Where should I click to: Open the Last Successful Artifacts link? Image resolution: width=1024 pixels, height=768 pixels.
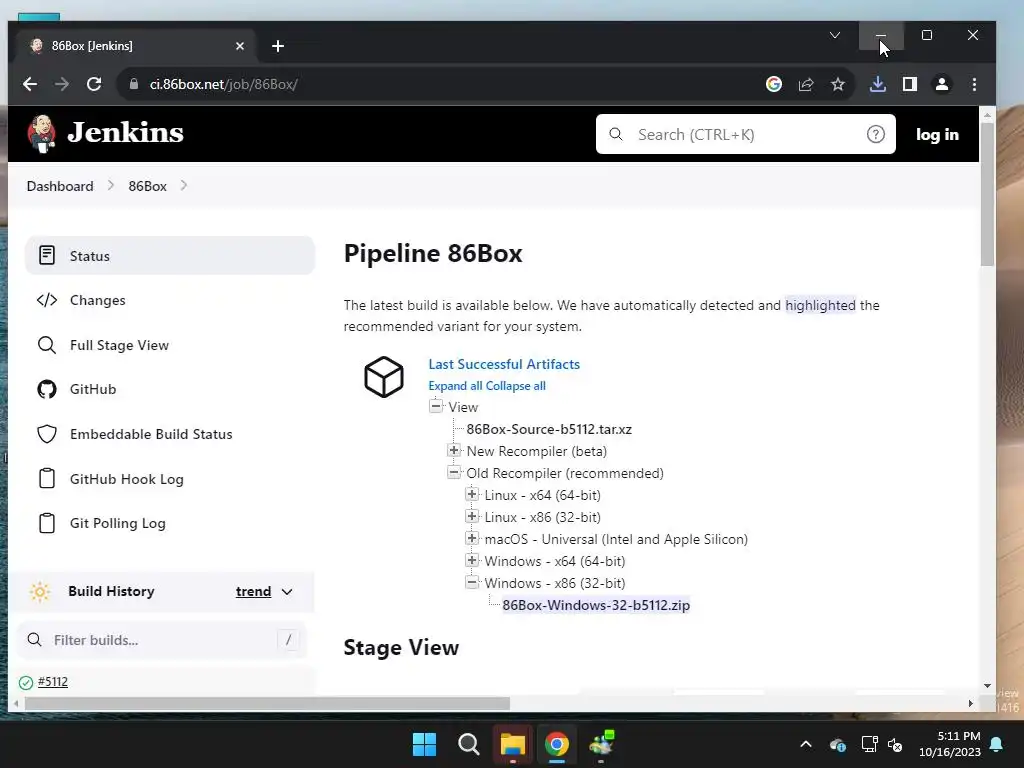(504, 364)
